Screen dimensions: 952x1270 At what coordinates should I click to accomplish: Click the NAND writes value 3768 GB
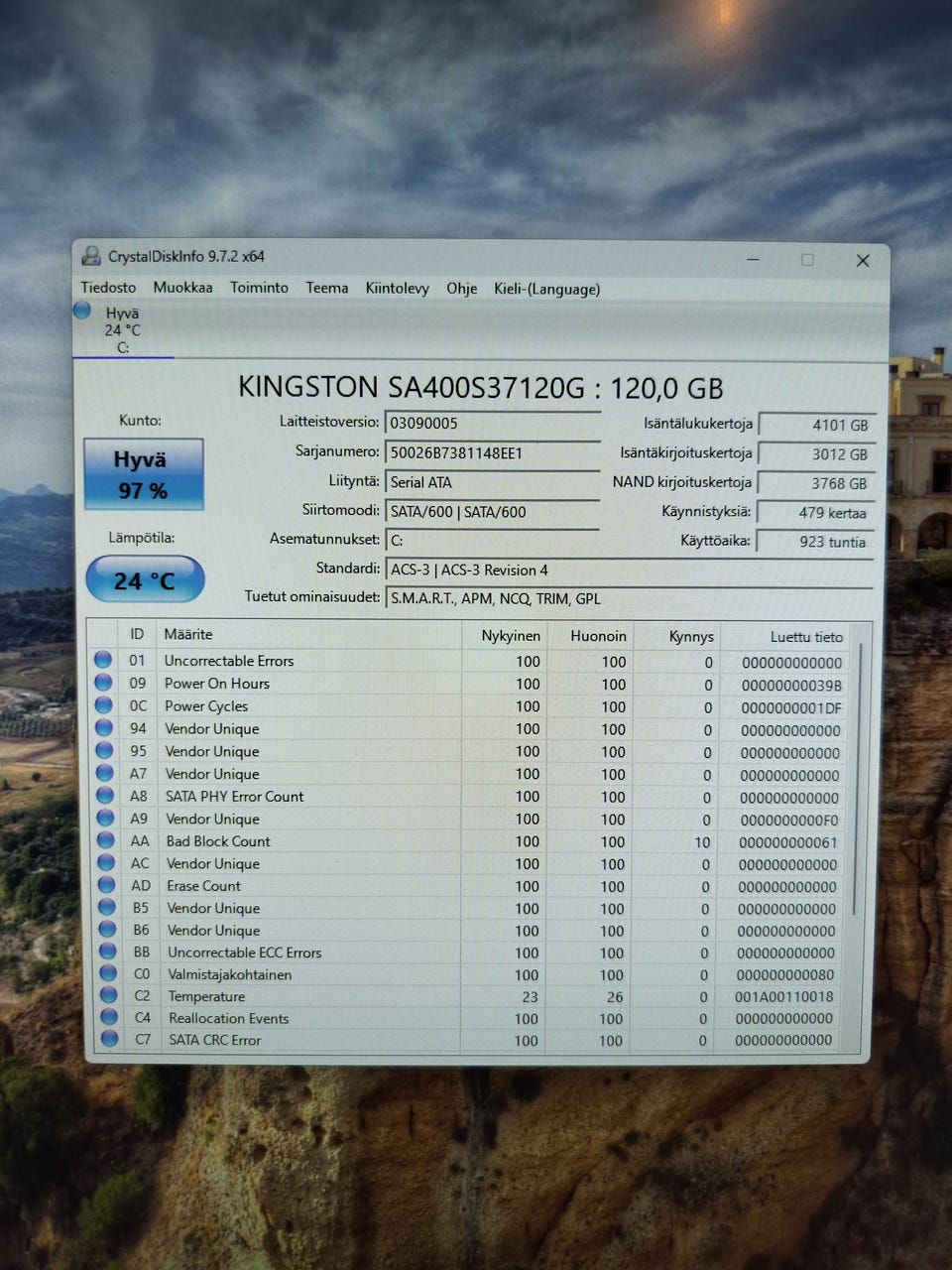point(816,483)
